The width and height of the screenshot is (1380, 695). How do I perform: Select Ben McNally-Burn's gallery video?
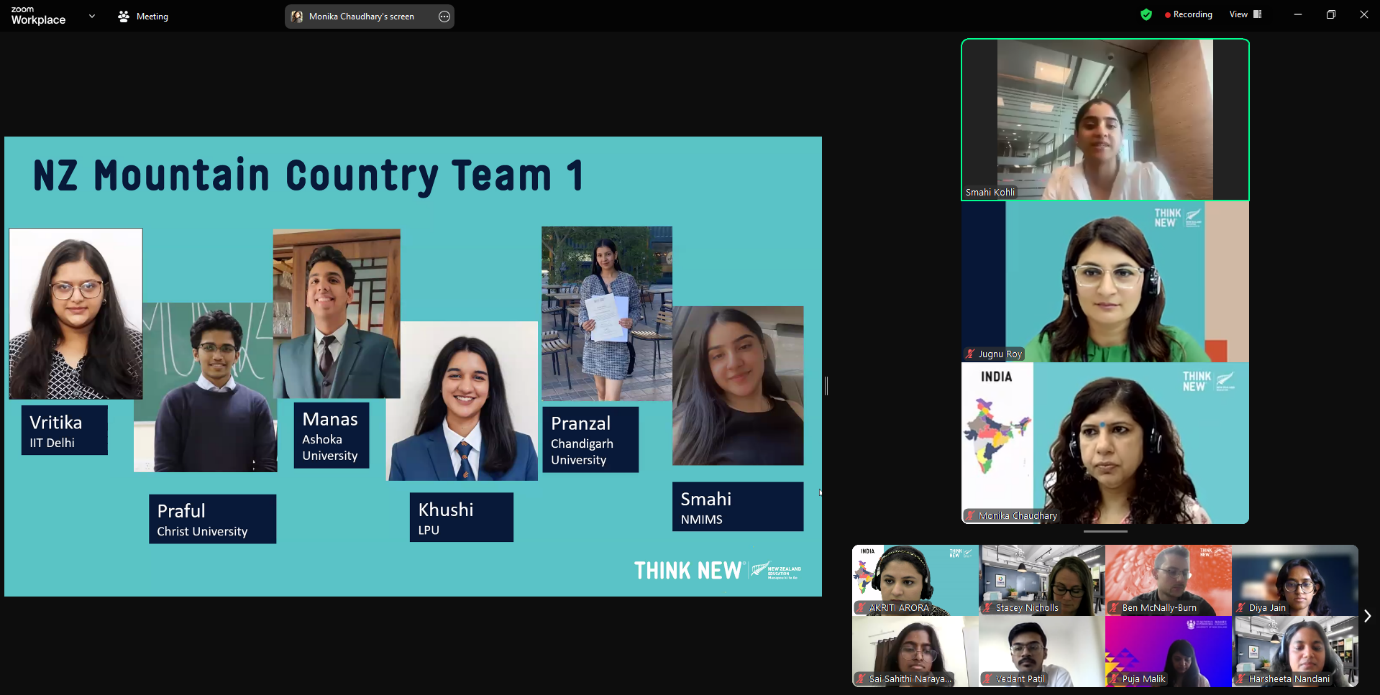click(1168, 580)
